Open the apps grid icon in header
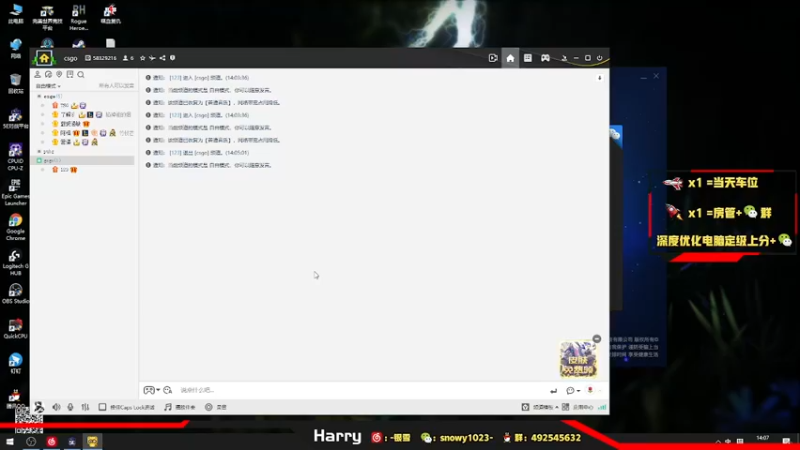 tap(528, 58)
